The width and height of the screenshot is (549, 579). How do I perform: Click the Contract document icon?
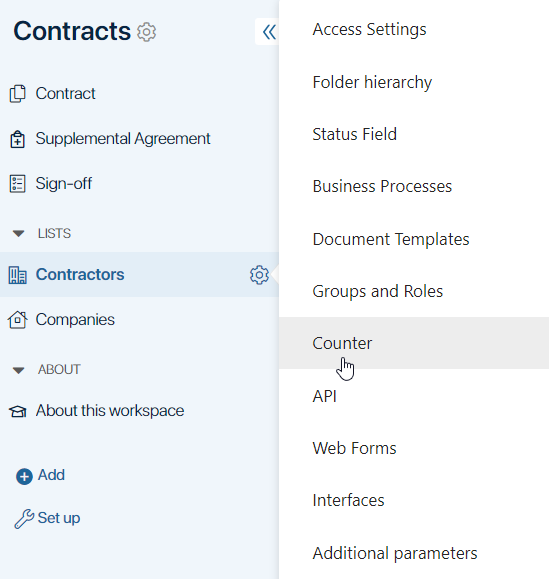click(x=17, y=94)
